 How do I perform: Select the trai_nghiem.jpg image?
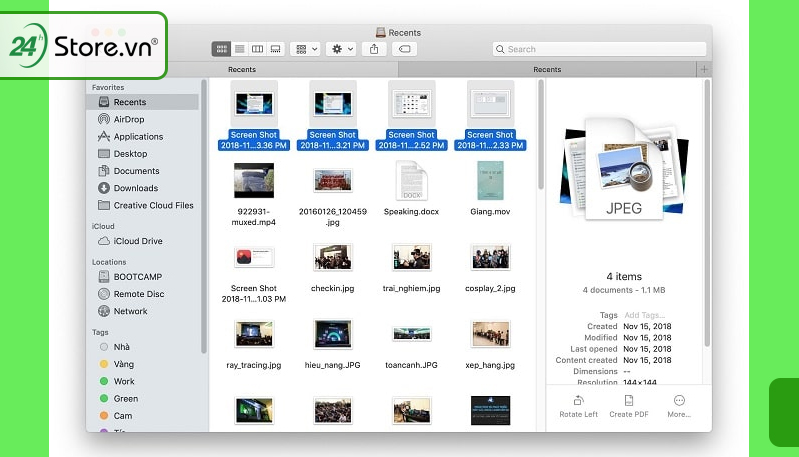[412, 268]
